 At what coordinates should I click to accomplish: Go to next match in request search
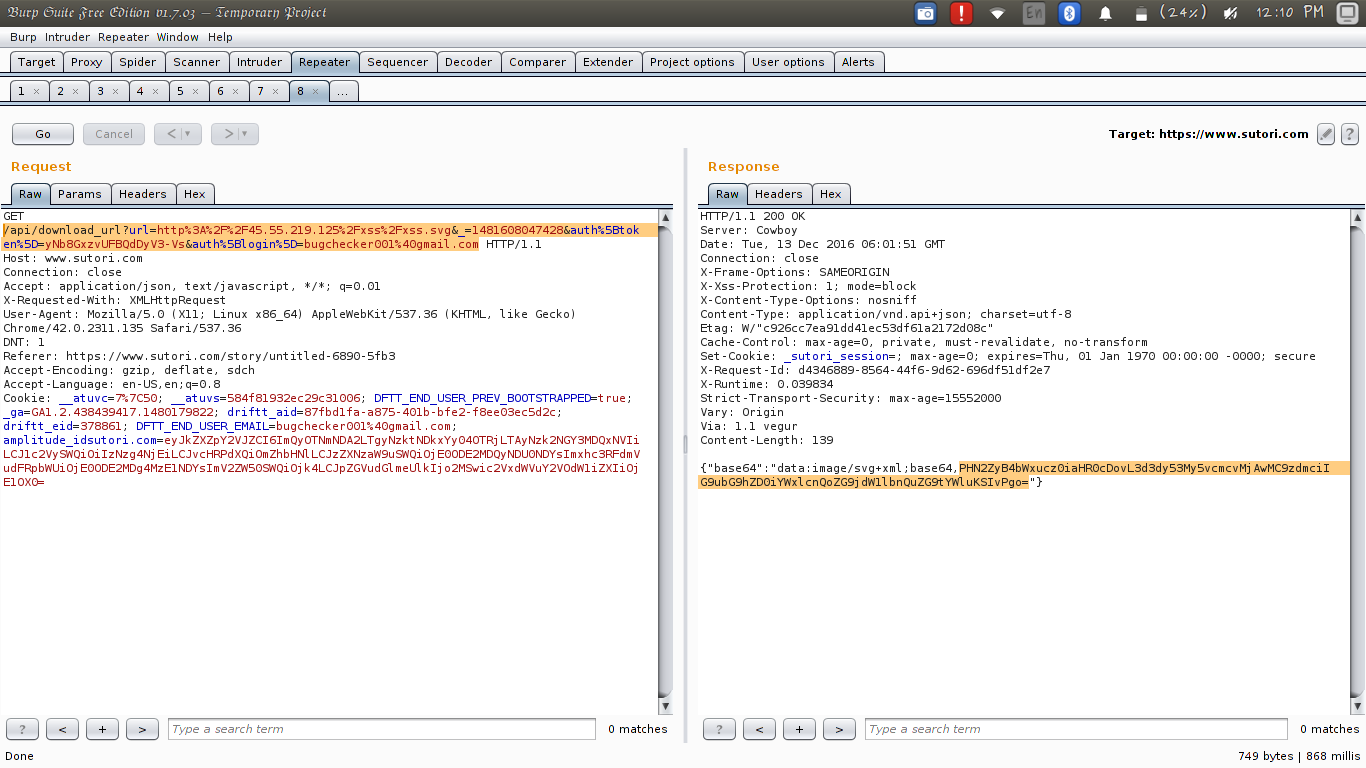(x=142, y=729)
